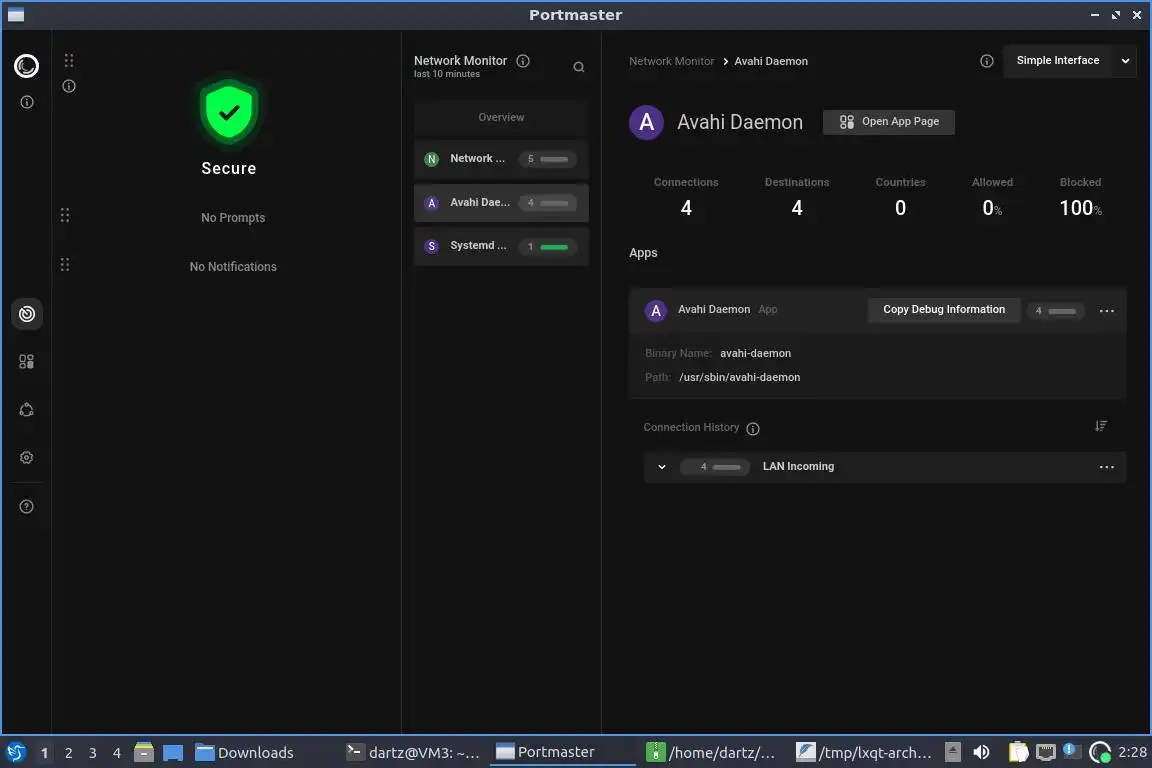Click the Avahi Daemon breadcrumb text

coord(771,61)
